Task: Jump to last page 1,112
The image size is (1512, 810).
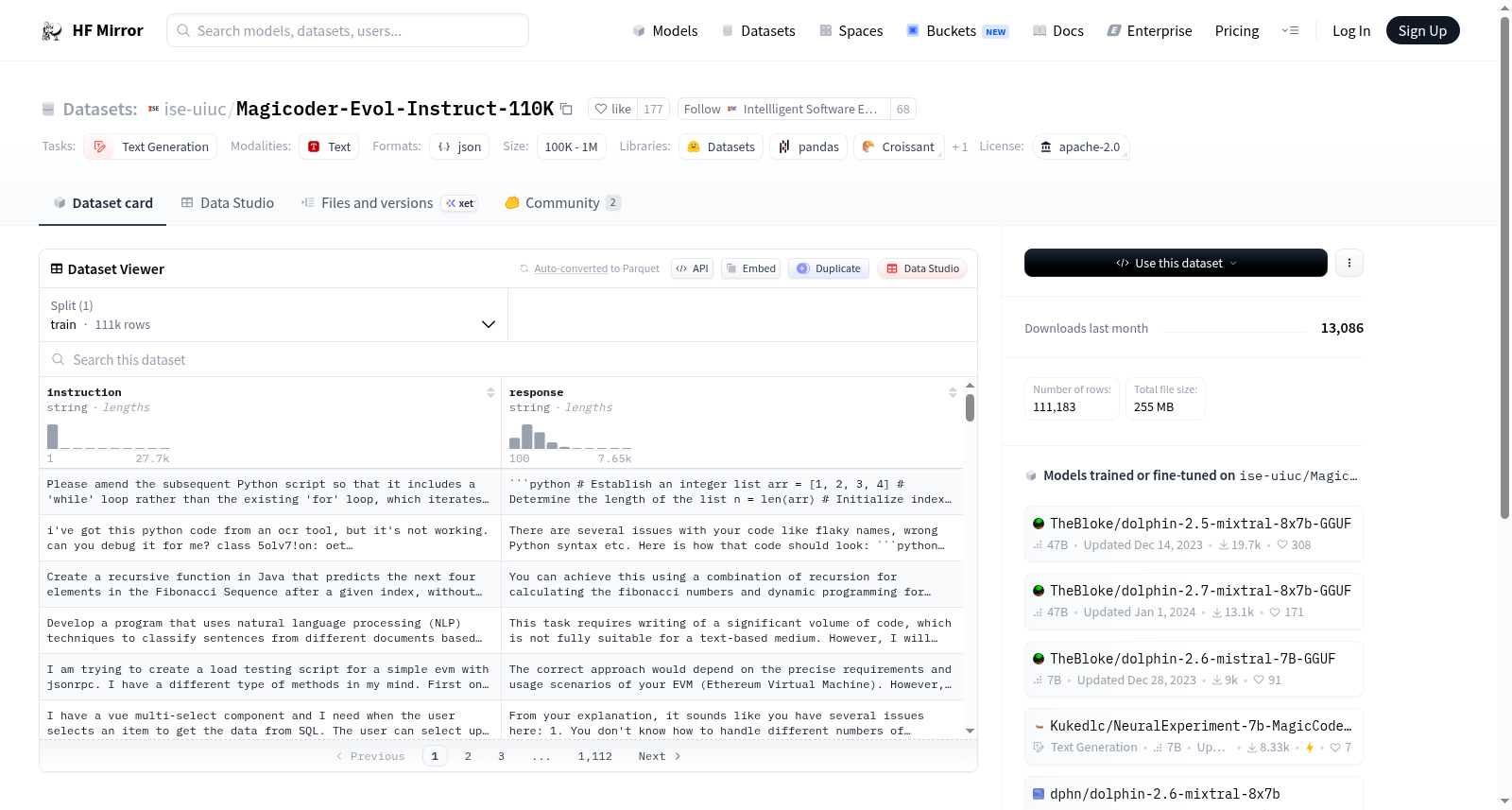Action: coord(595,756)
